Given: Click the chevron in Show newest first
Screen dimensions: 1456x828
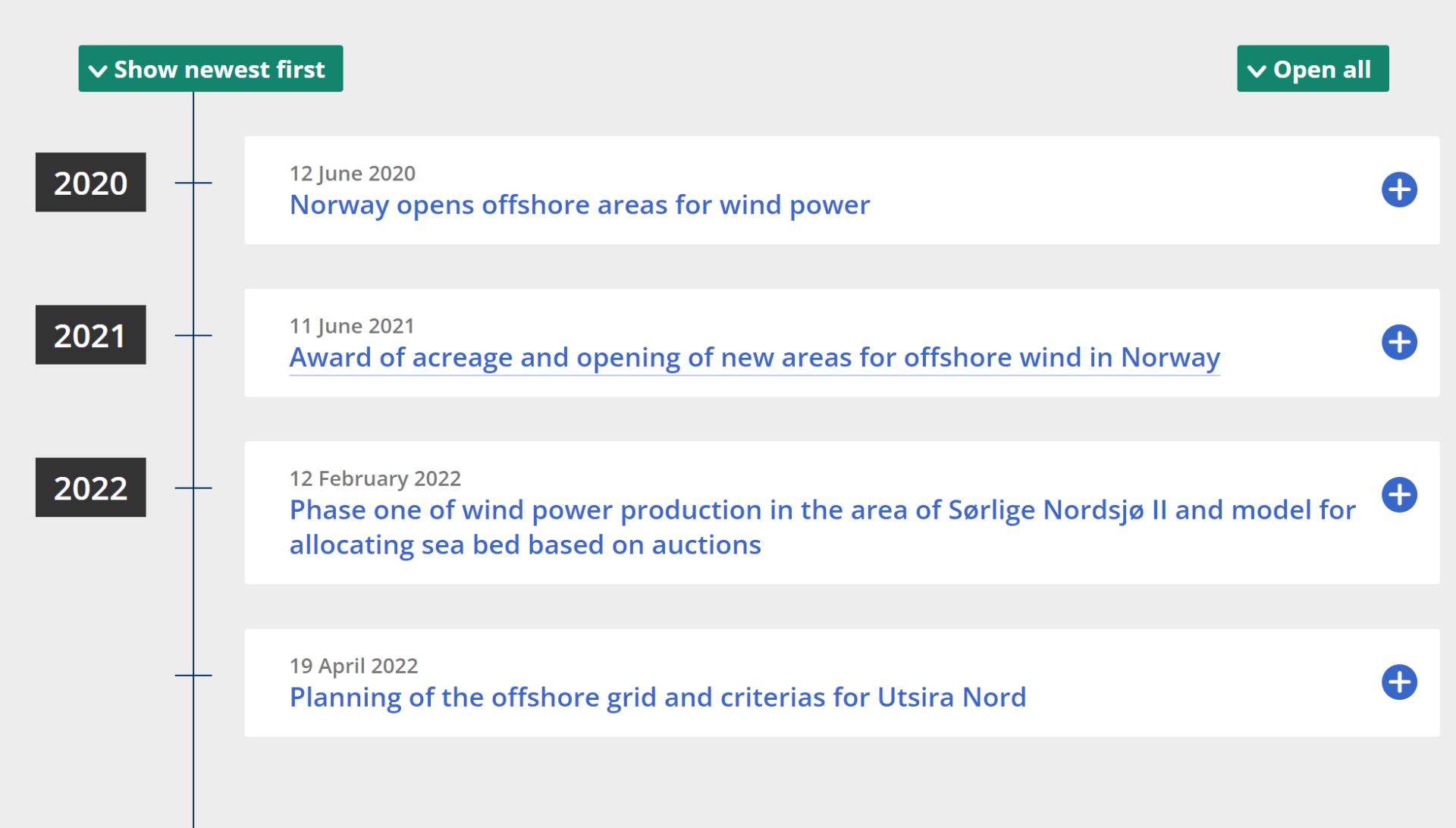Looking at the screenshot, I should (x=98, y=71).
